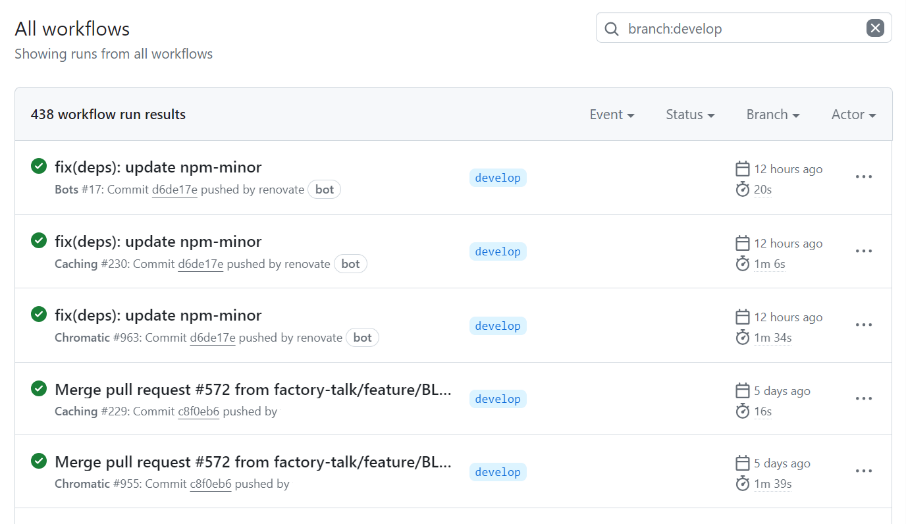
Task: Open options menu for Bots #17 run
Action: [x=864, y=177]
